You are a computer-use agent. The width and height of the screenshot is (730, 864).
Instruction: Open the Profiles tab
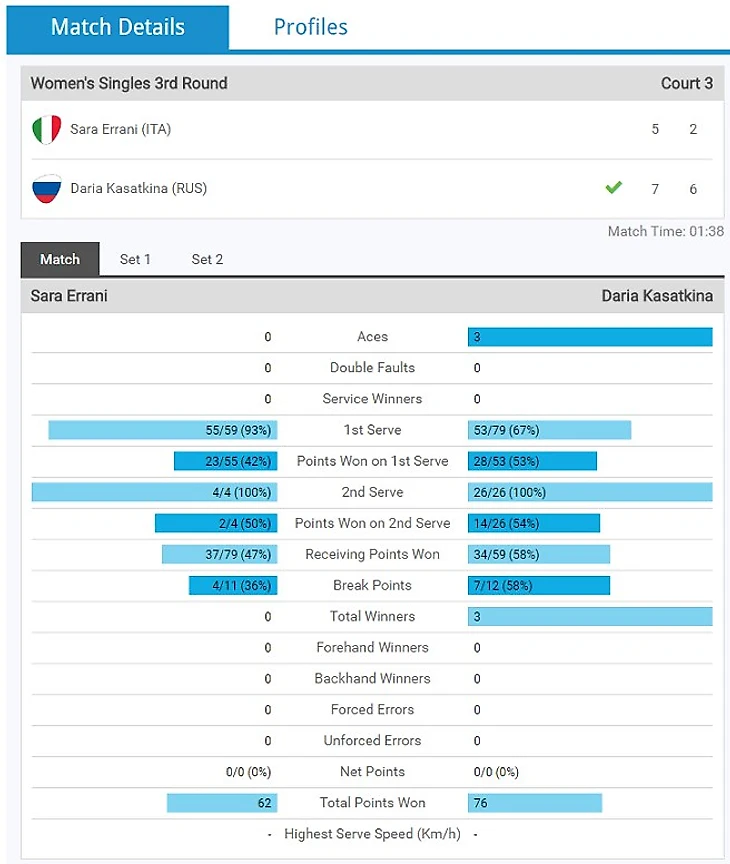coord(310,27)
